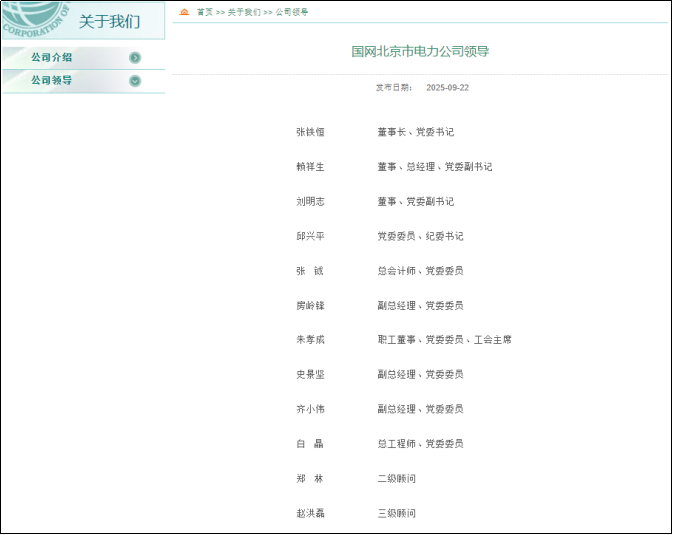Click the name 史景坚
The width and height of the screenshot is (673, 535).
[x=310, y=374]
